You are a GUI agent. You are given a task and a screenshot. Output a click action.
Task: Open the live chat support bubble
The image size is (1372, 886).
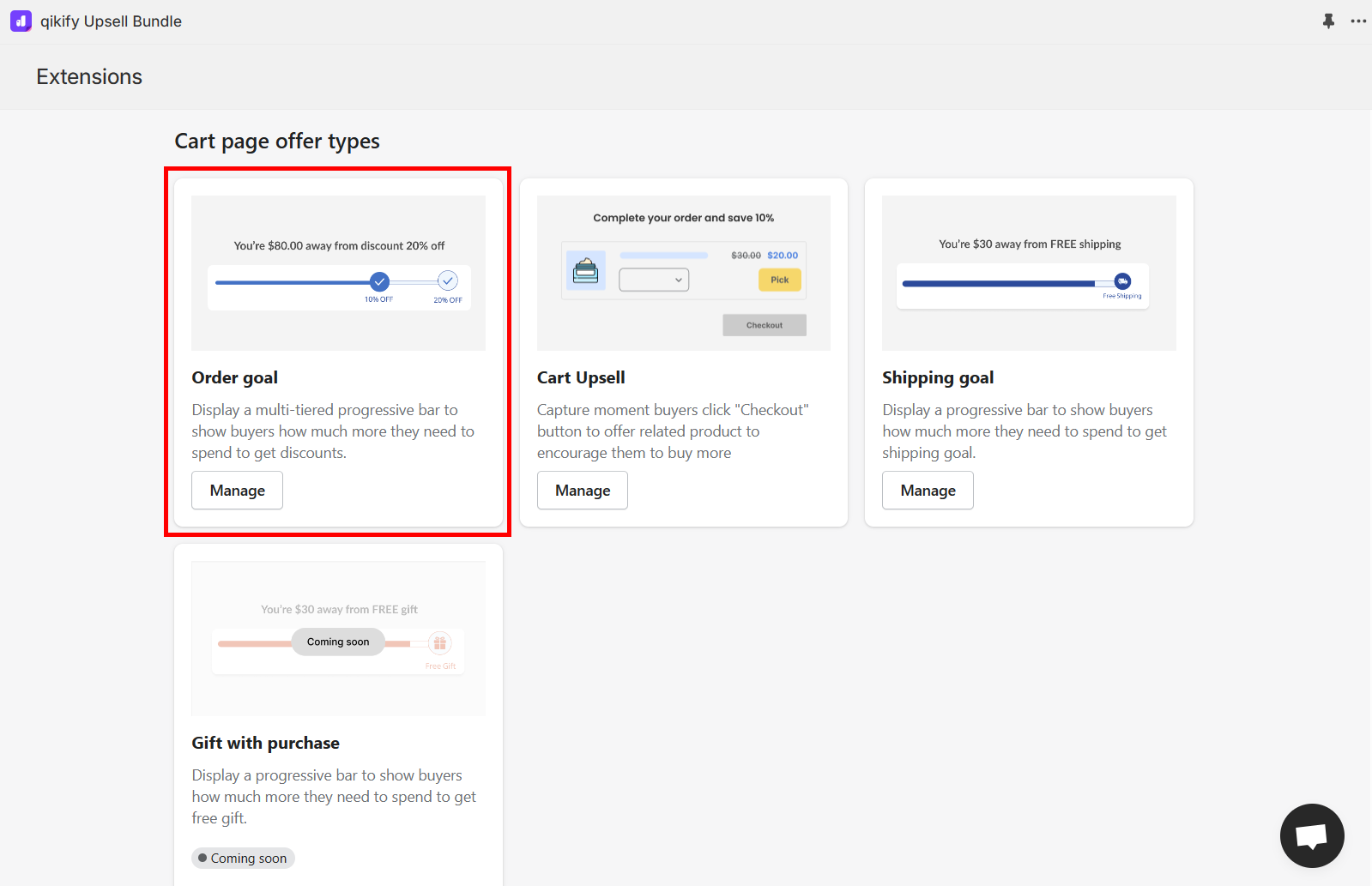coord(1312,835)
